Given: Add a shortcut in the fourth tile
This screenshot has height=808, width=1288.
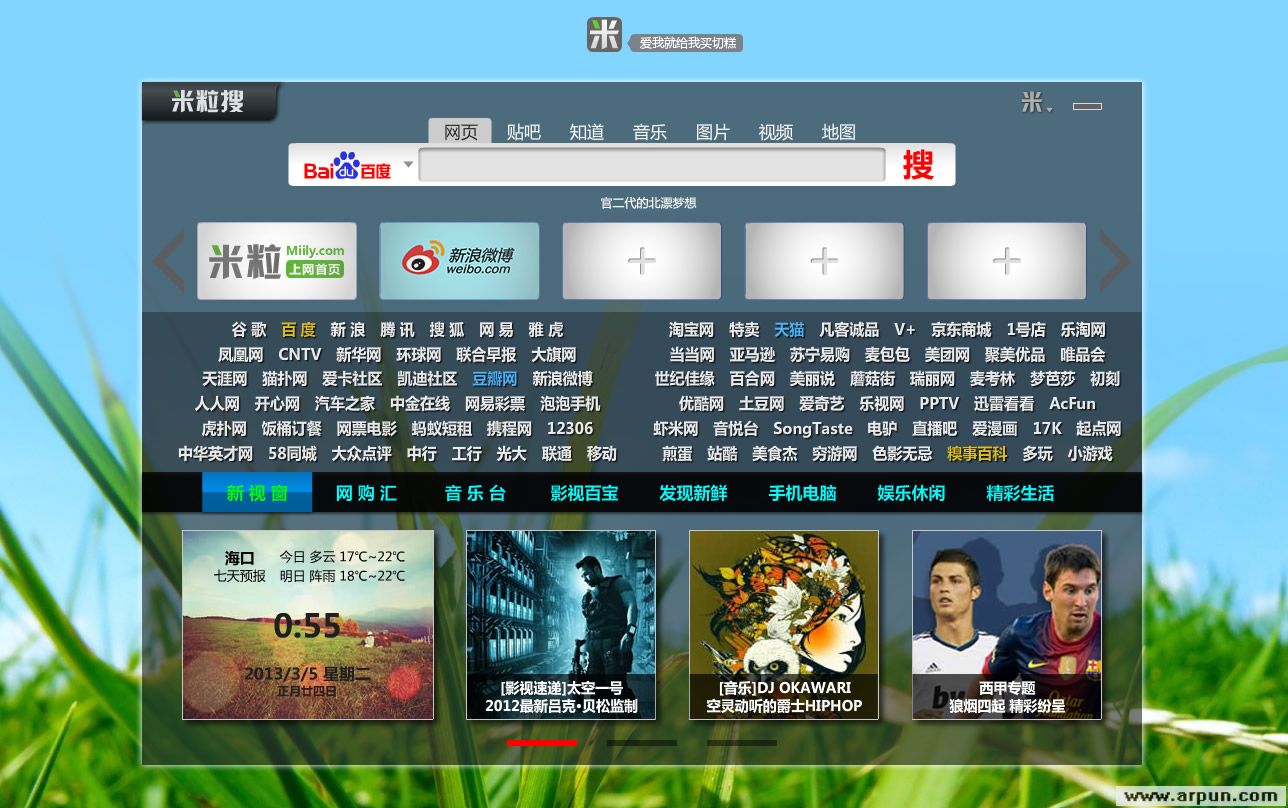Looking at the screenshot, I should (x=824, y=261).
